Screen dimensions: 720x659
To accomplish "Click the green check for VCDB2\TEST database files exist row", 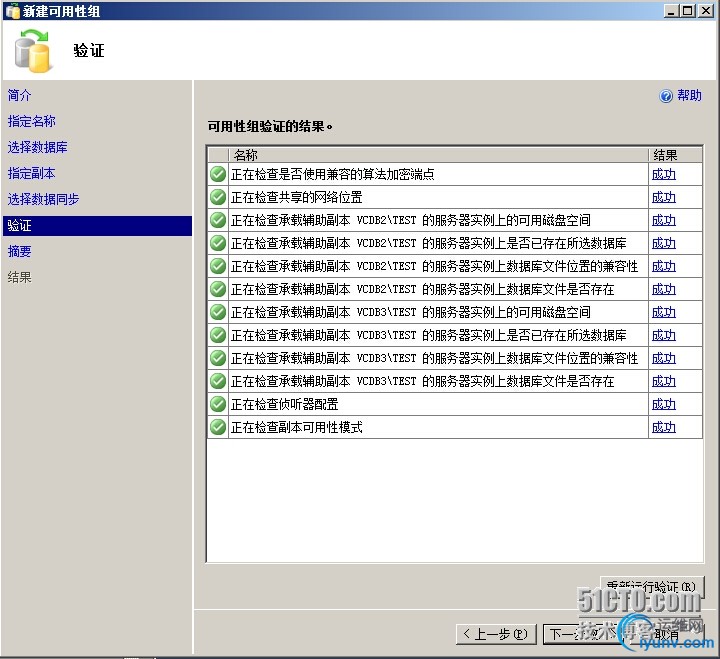I will pyautogui.click(x=218, y=289).
